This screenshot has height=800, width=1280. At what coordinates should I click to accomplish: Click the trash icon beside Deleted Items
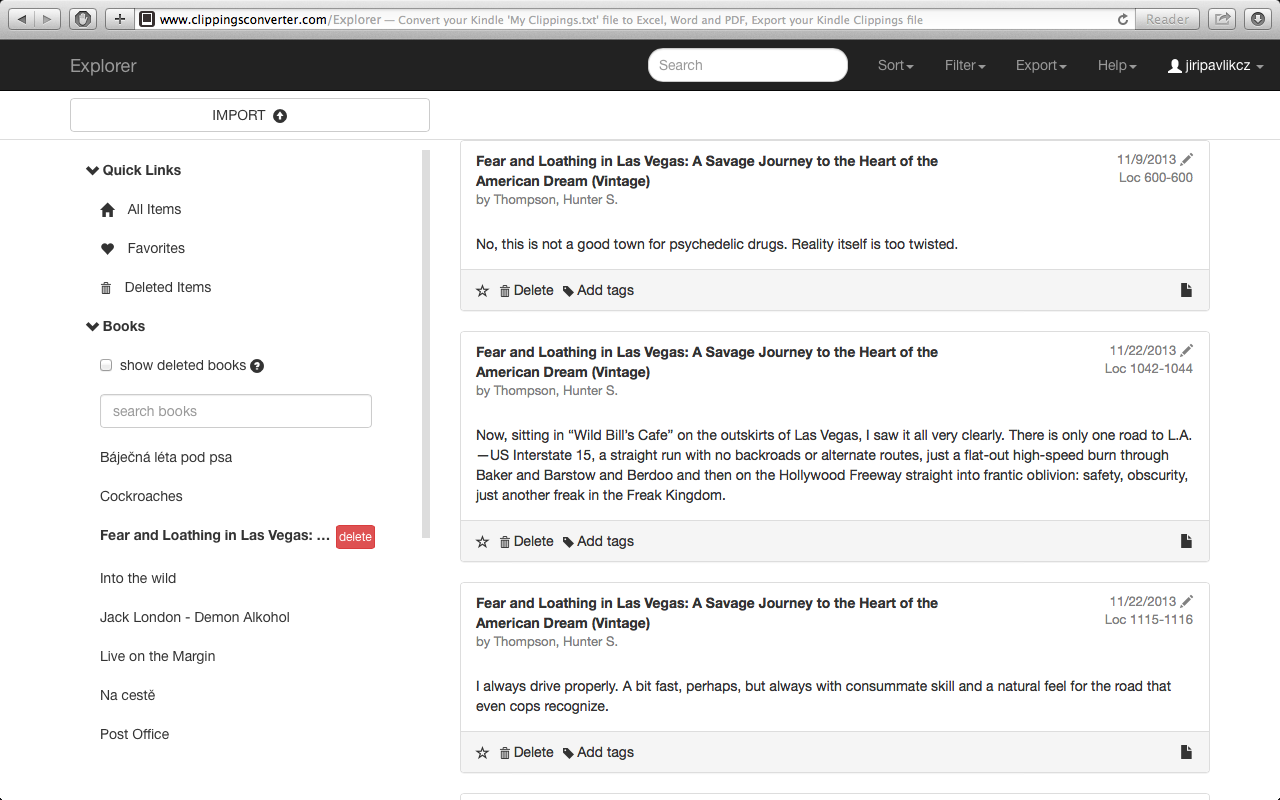(106, 288)
